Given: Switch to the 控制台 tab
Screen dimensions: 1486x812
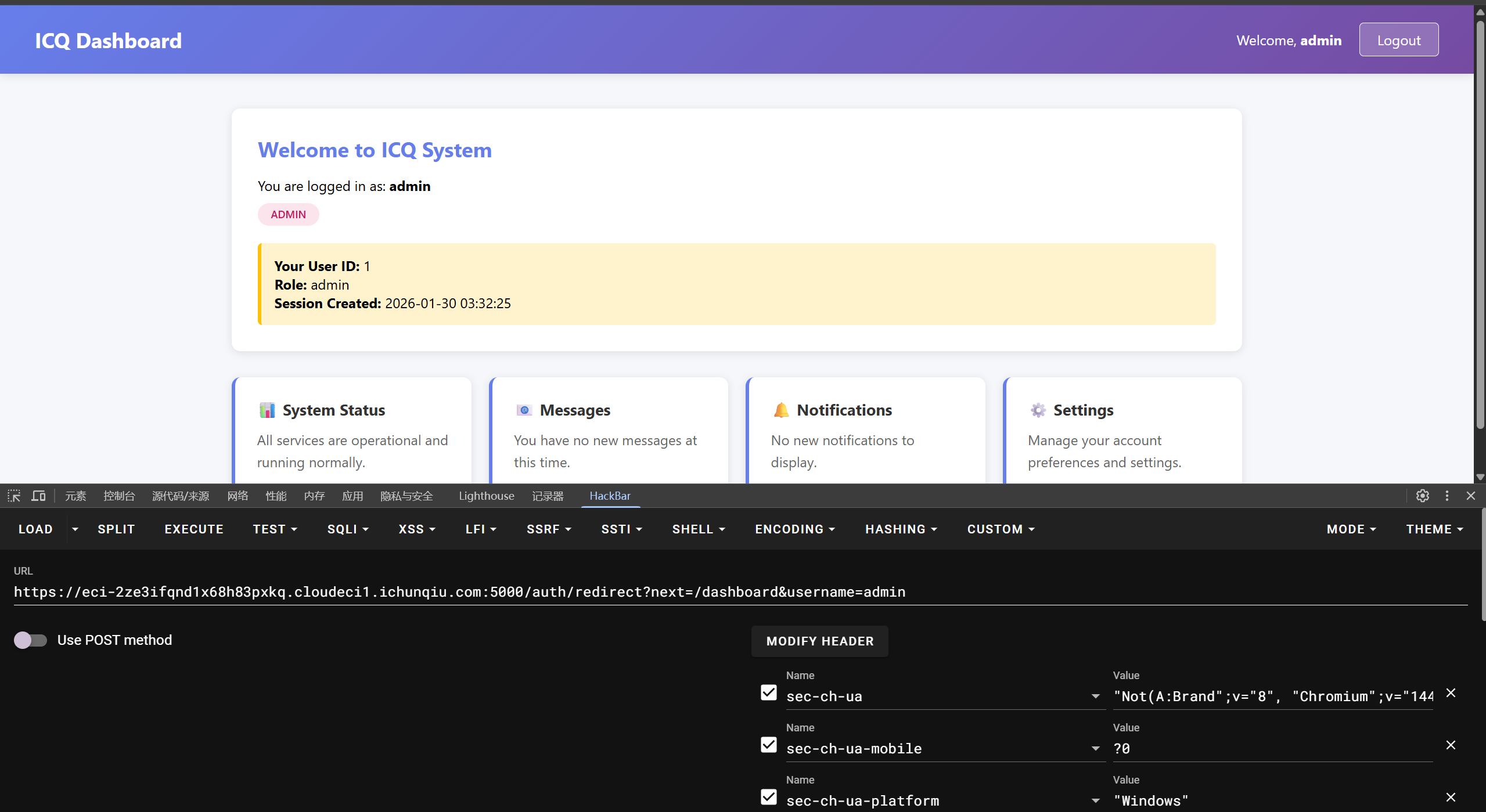Looking at the screenshot, I should (x=119, y=496).
